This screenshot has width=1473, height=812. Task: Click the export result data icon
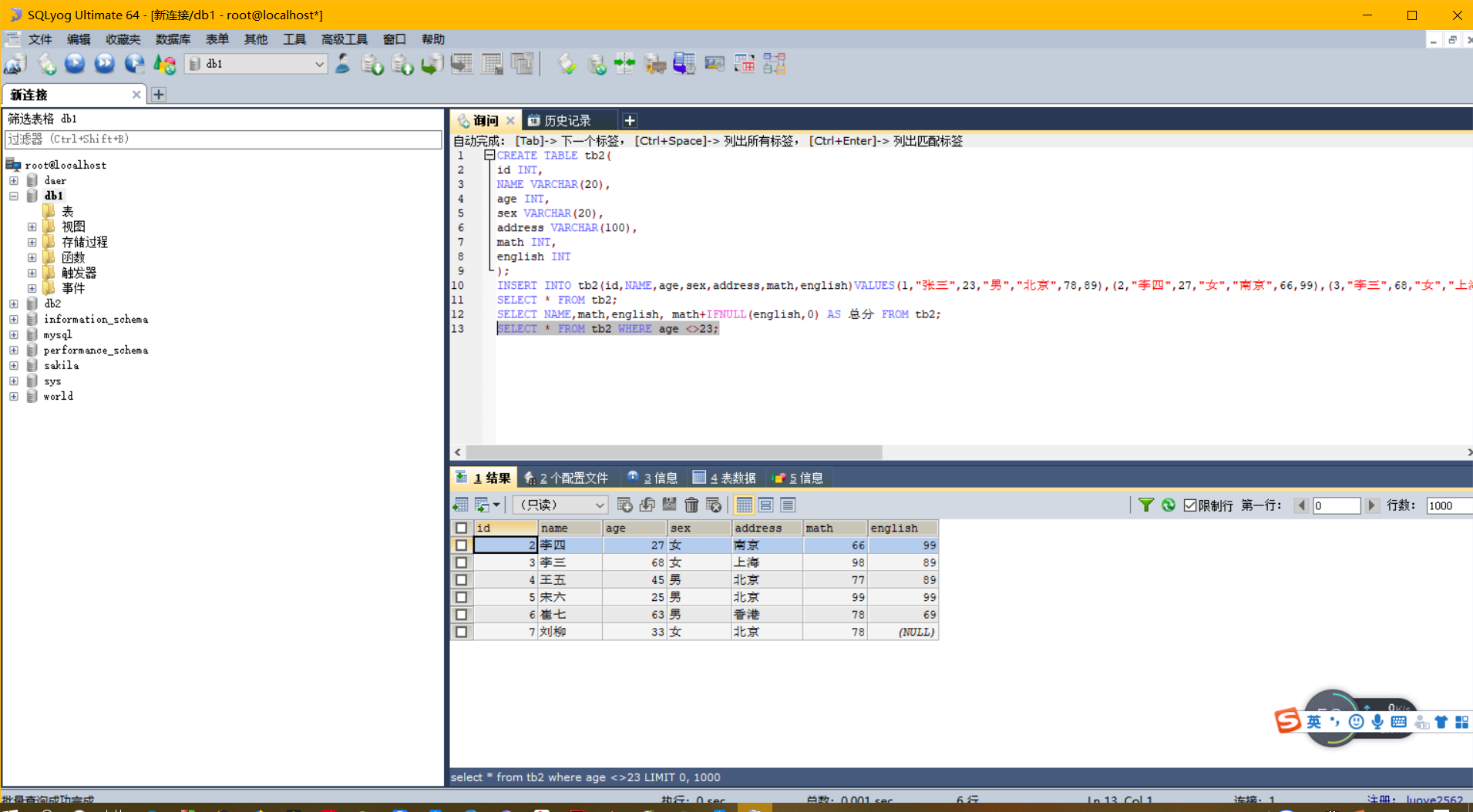(460, 505)
